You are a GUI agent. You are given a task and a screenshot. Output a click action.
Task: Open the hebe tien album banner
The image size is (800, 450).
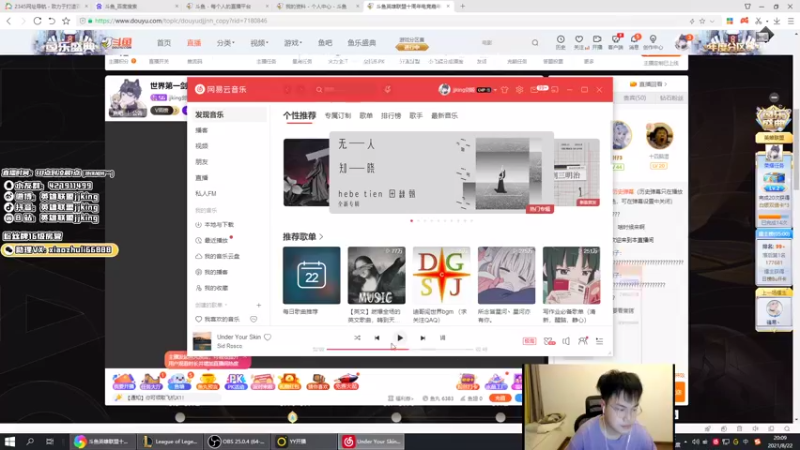[441, 172]
